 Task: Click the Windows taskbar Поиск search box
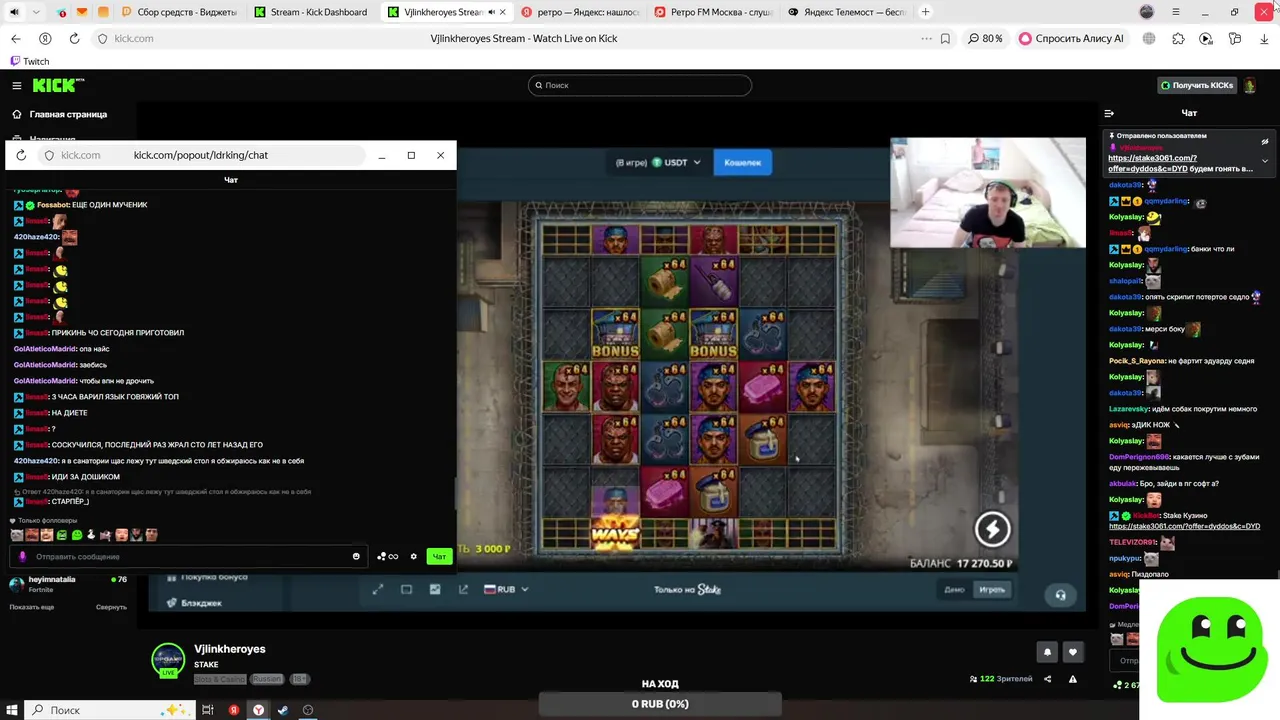110,710
